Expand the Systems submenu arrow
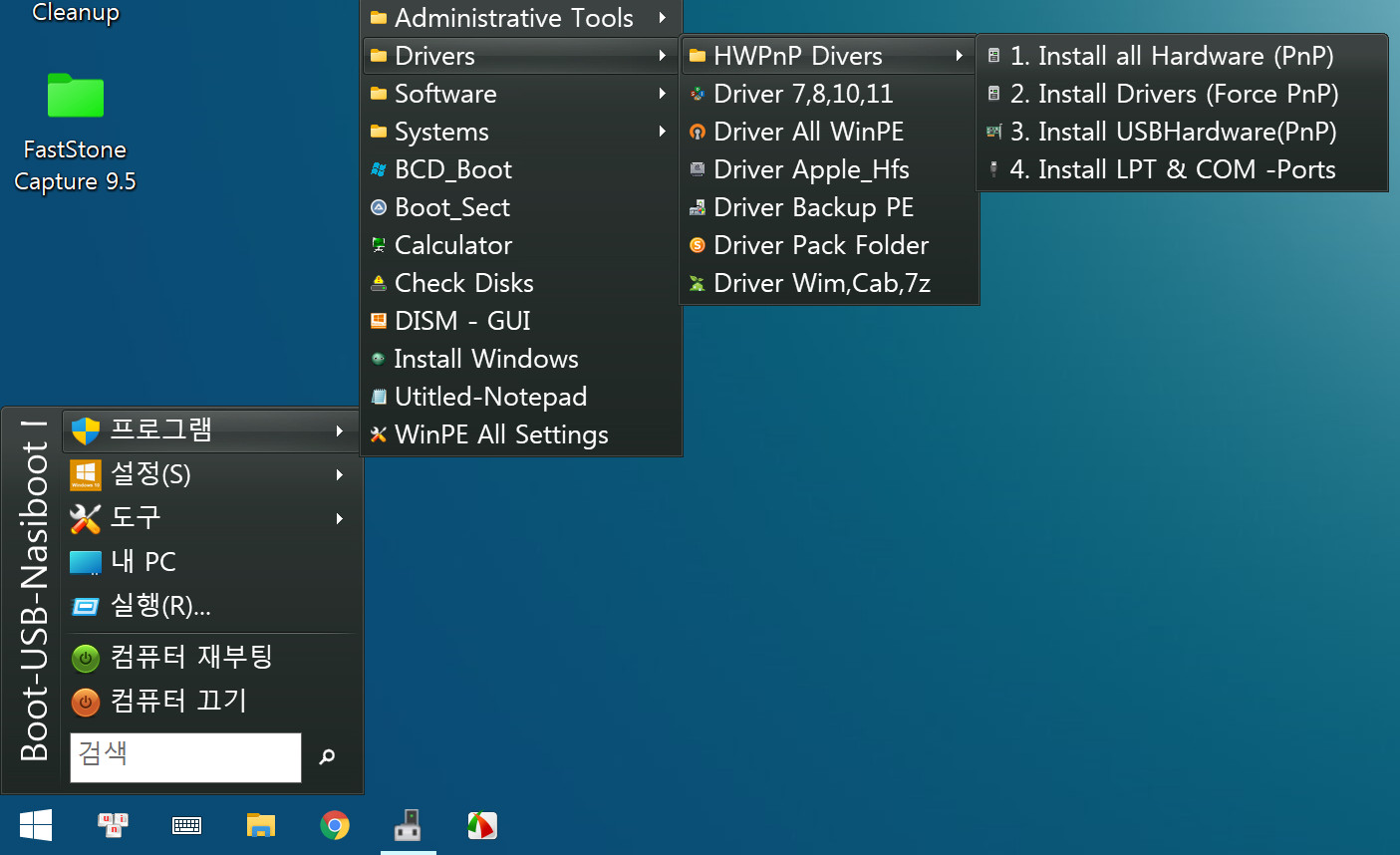Viewport: 1400px width, 855px height. [x=662, y=132]
